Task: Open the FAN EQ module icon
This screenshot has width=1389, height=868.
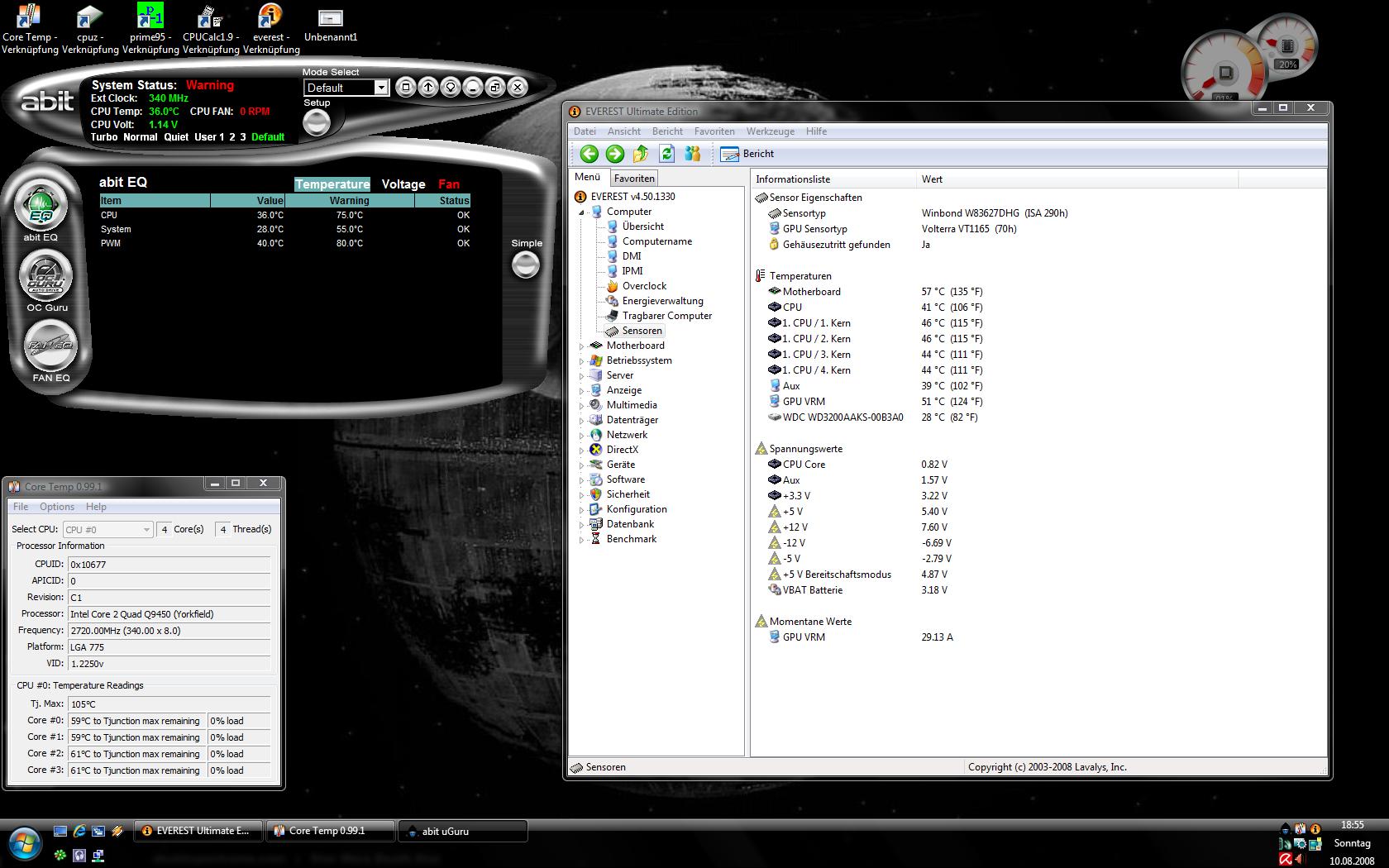Action: 51,346
